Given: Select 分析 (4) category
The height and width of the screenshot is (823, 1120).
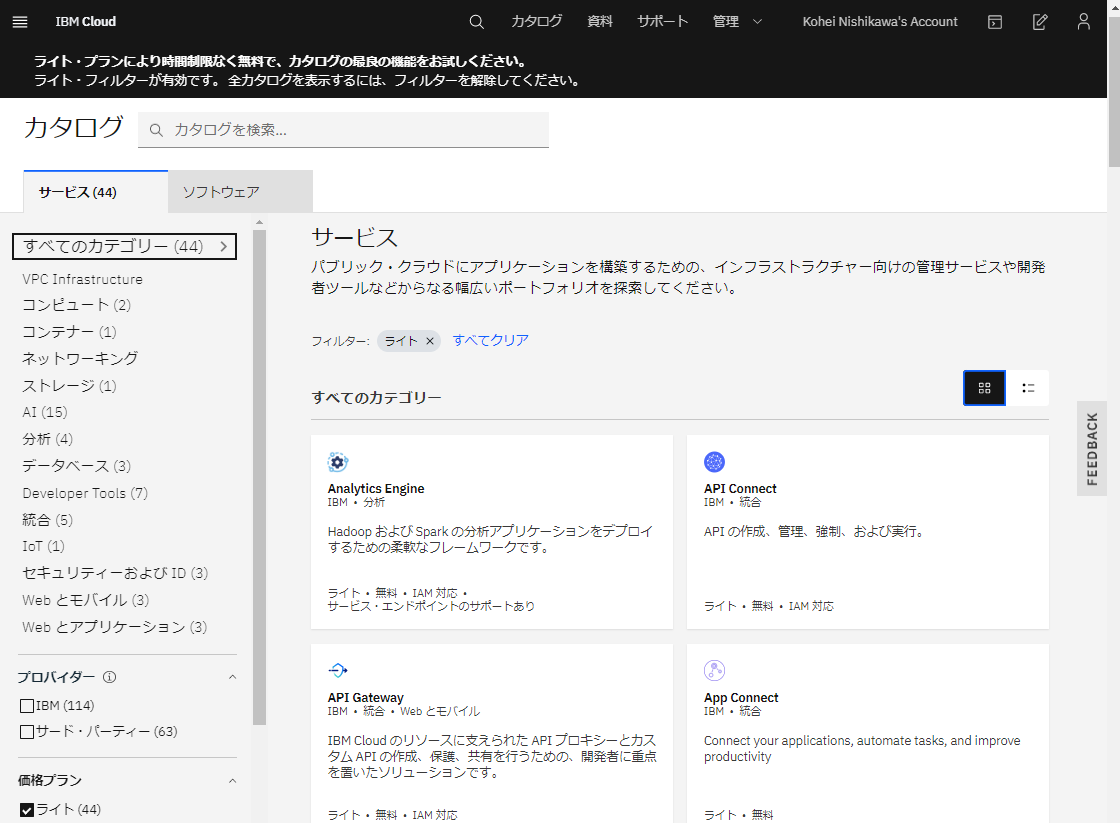Looking at the screenshot, I should click(x=47, y=439).
